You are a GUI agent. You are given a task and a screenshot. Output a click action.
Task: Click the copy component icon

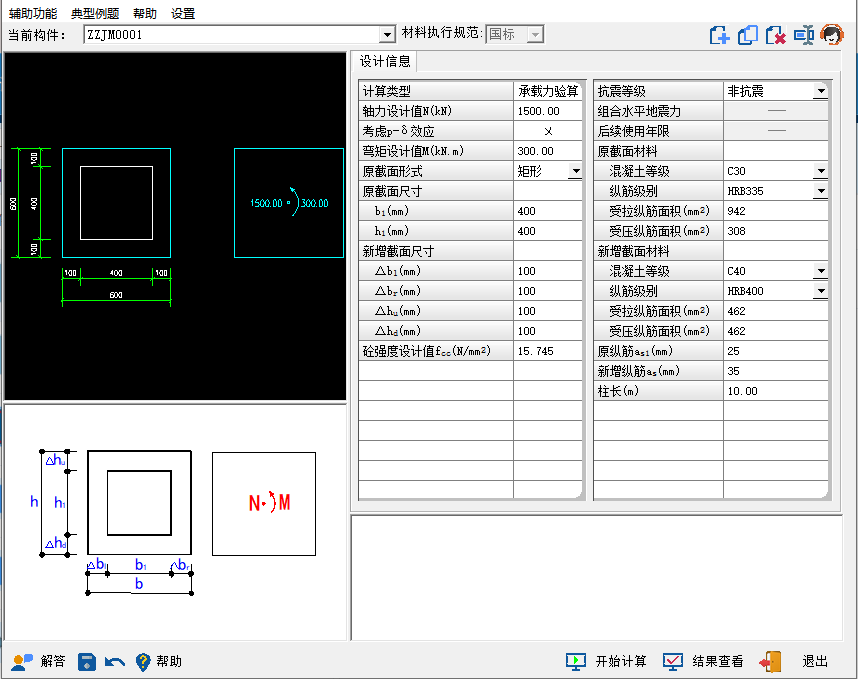(747, 35)
